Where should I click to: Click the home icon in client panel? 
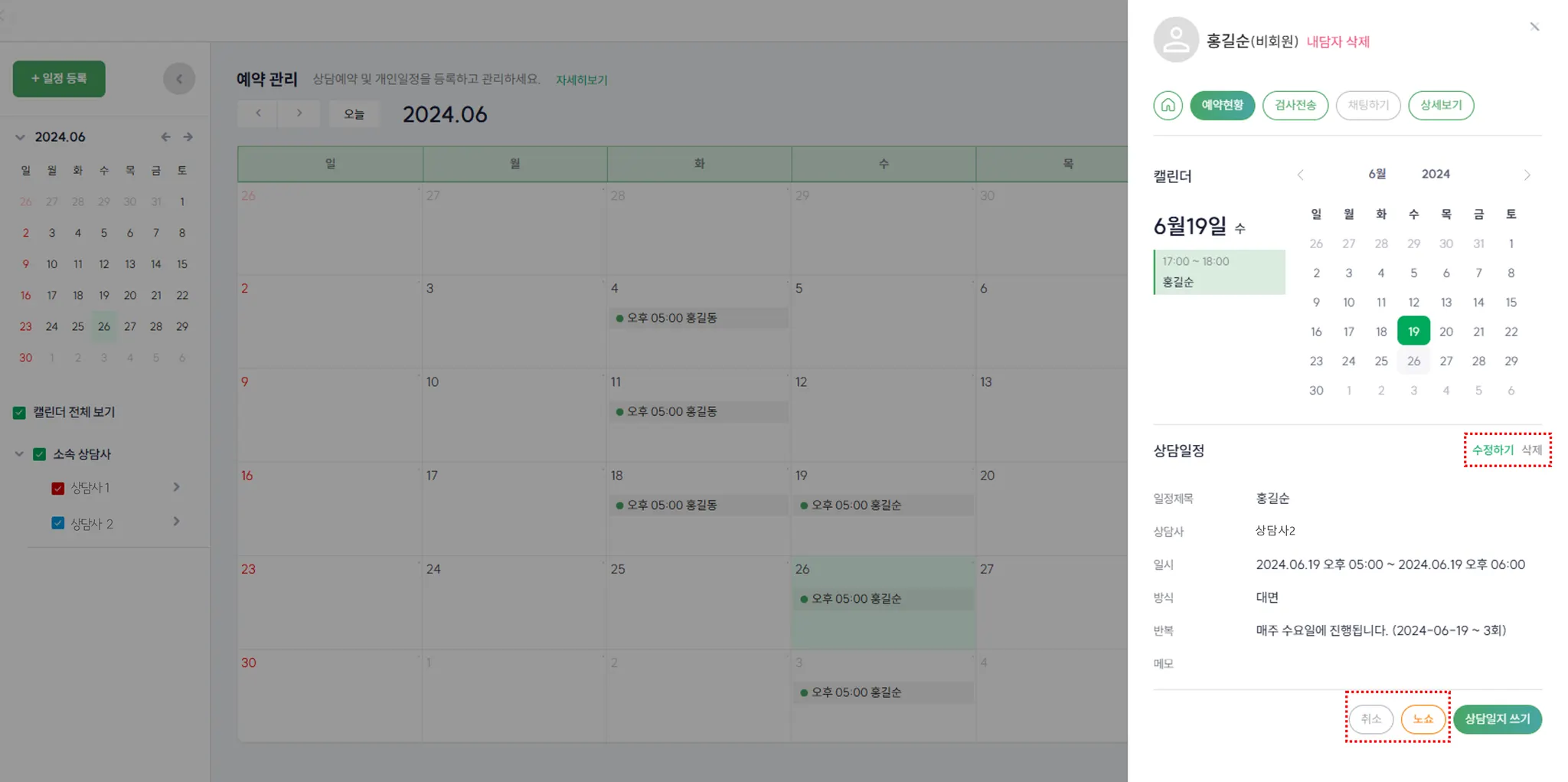click(x=1168, y=105)
